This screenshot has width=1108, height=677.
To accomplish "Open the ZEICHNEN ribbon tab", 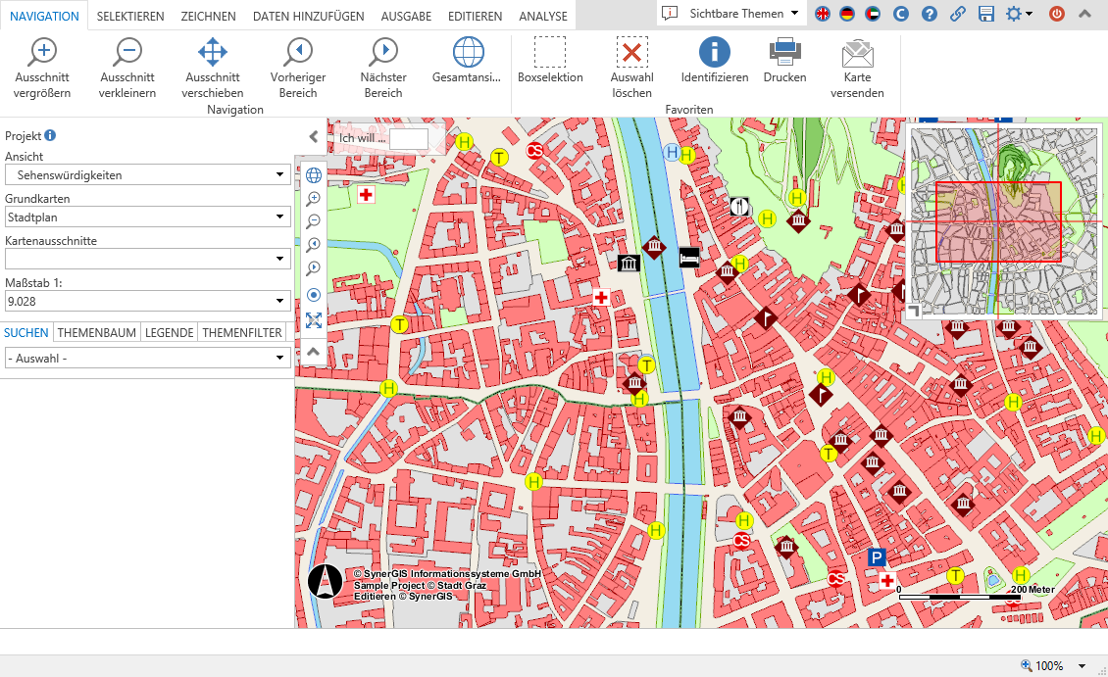I will pyautogui.click(x=208, y=16).
